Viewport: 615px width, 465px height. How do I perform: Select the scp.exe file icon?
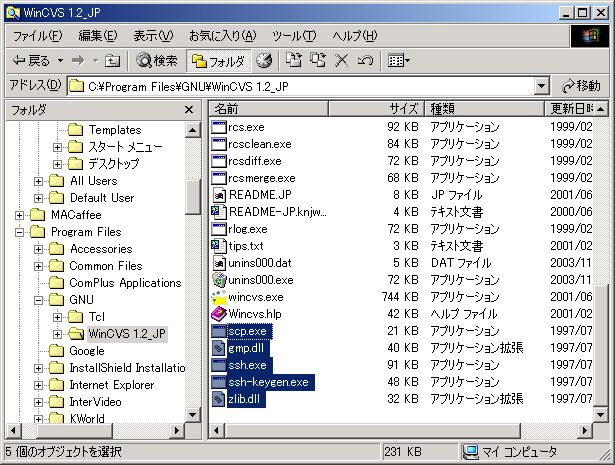tap(218, 331)
